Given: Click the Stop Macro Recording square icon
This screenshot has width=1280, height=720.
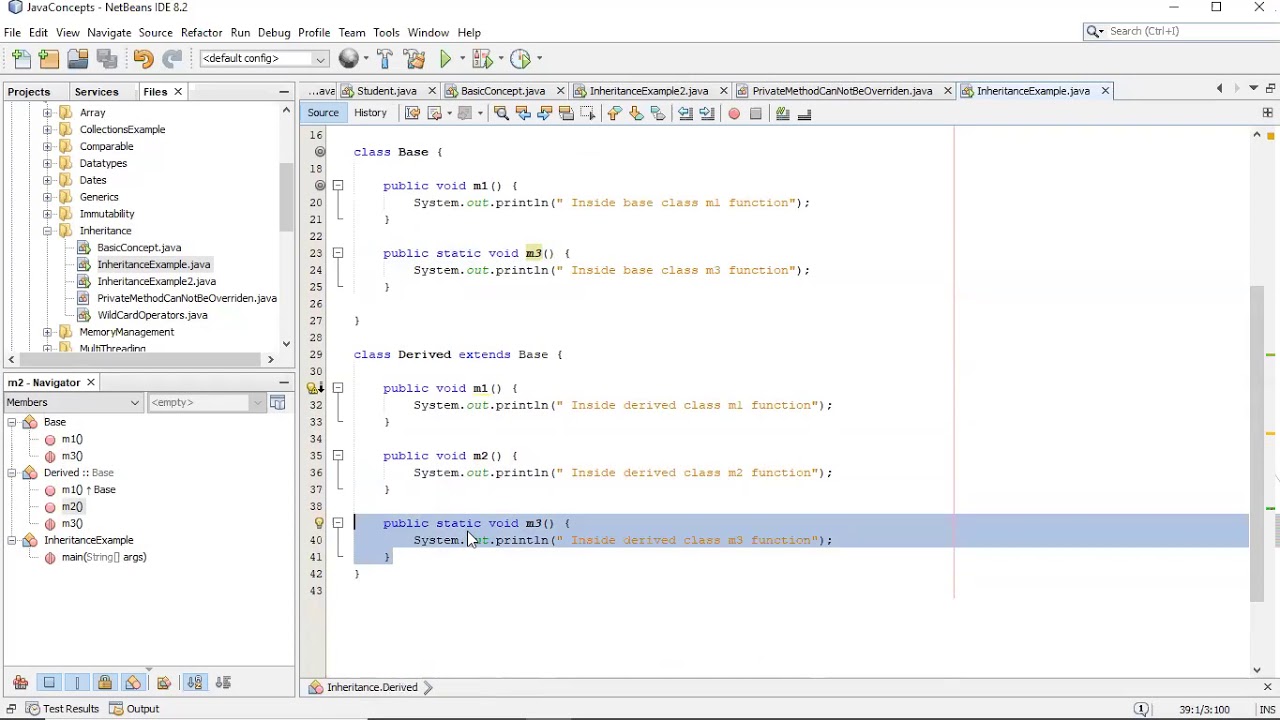Looking at the screenshot, I should [756, 114].
